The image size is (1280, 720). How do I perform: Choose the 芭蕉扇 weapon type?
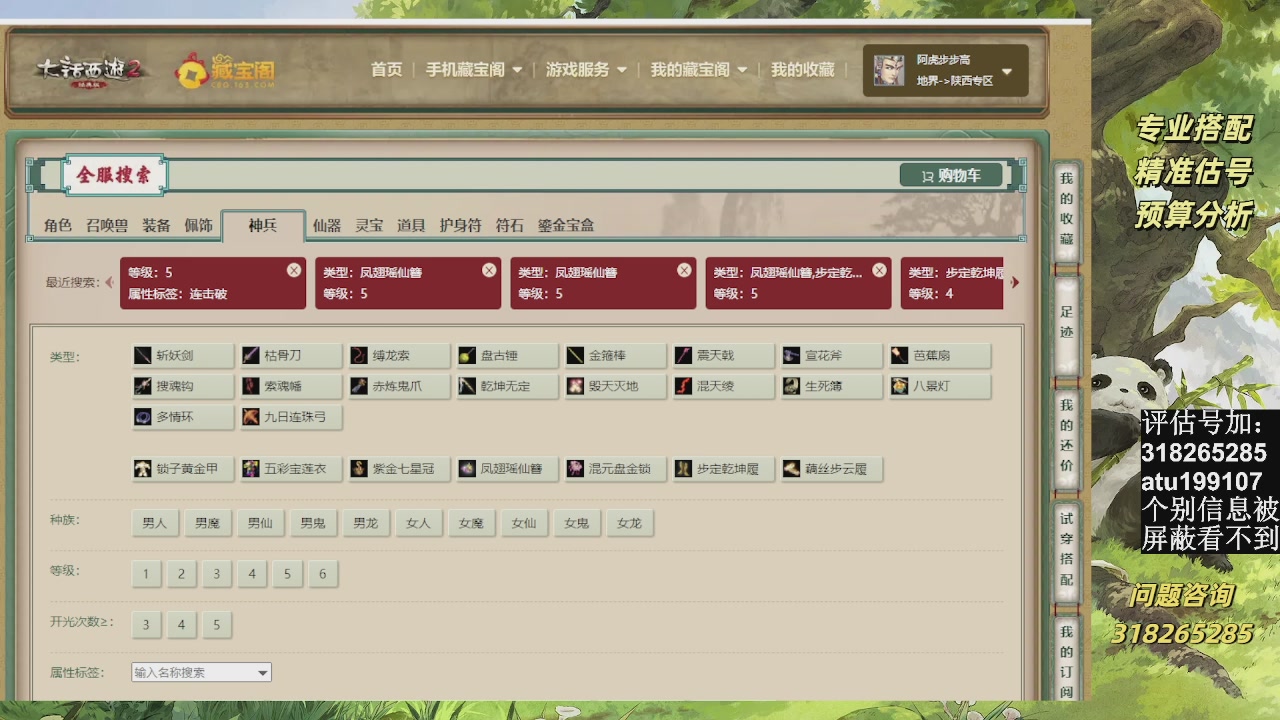939,356
